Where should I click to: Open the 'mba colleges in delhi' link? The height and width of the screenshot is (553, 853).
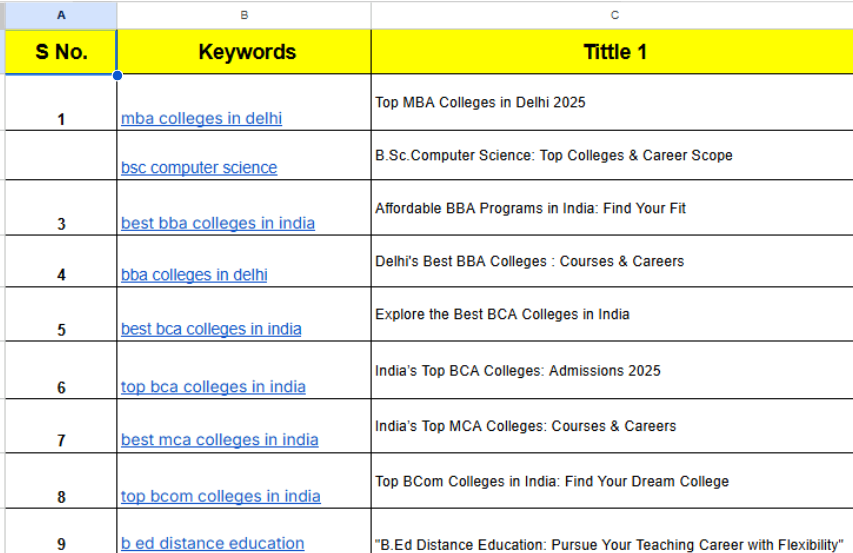pos(201,118)
